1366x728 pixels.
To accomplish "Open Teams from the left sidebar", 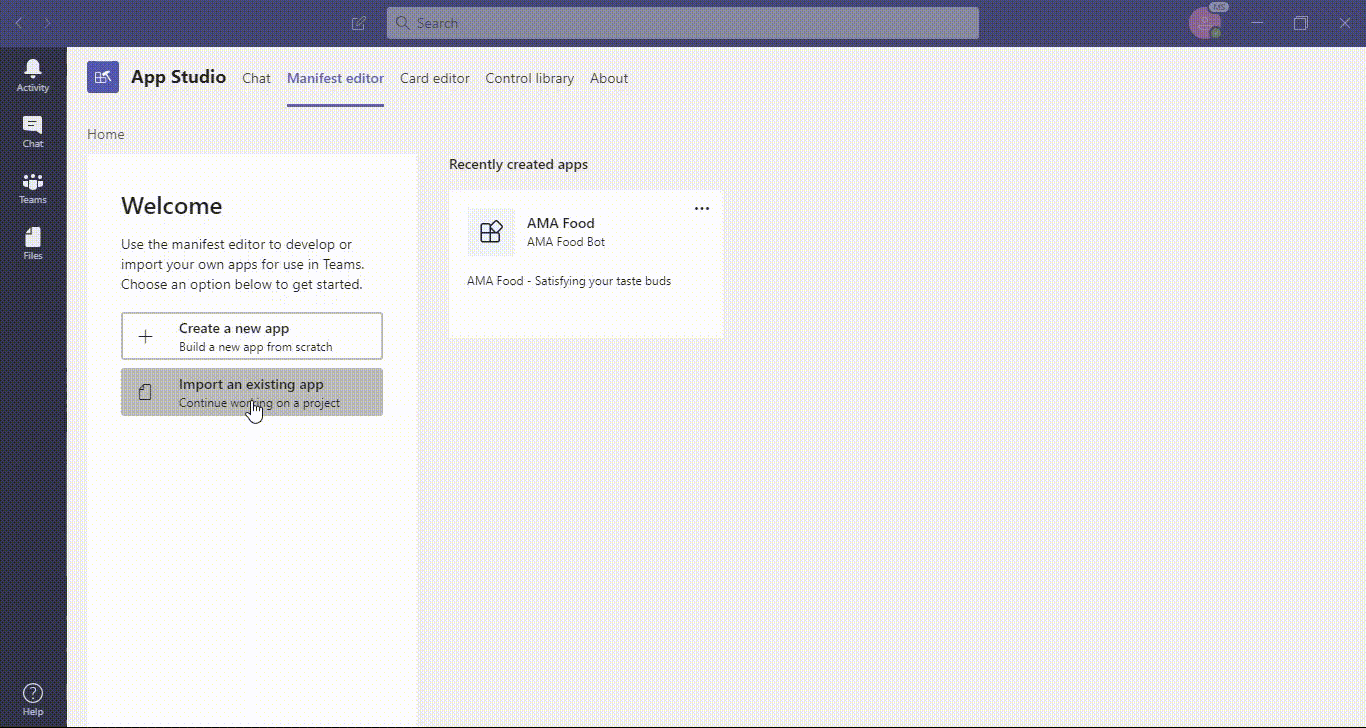I will click(33, 187).
